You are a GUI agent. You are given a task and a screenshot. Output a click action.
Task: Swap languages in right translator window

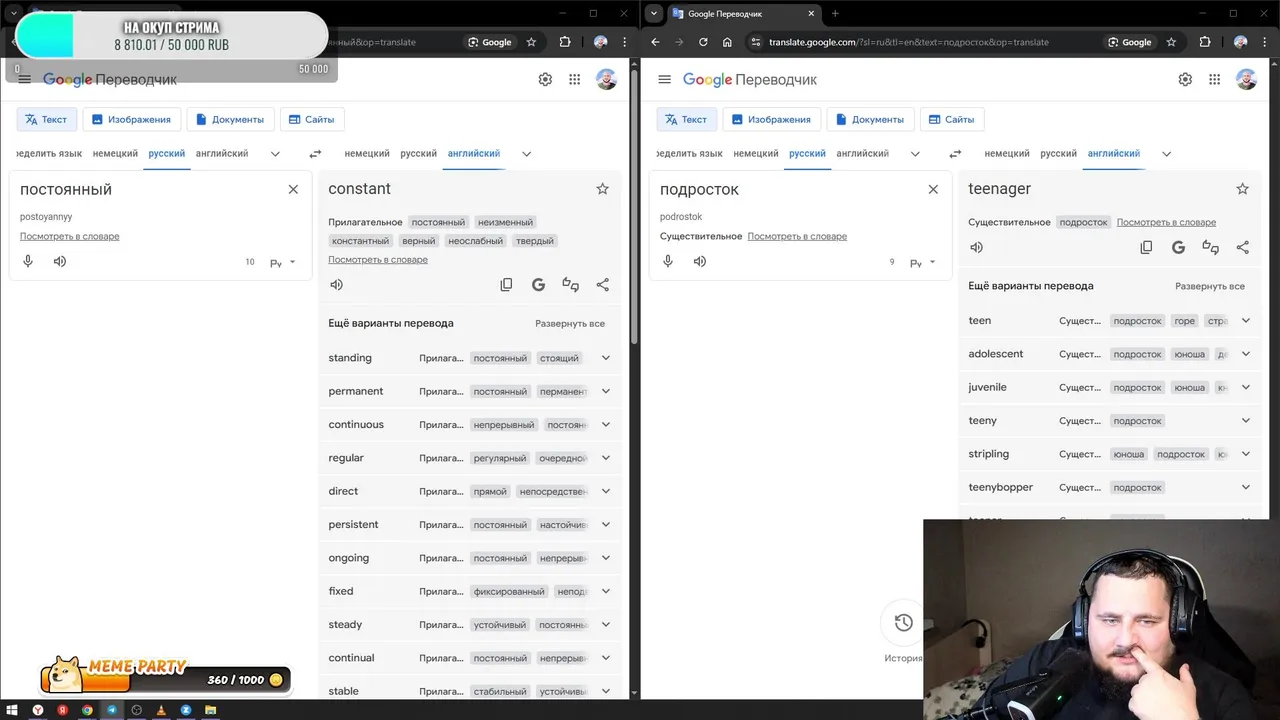[955, 154]
